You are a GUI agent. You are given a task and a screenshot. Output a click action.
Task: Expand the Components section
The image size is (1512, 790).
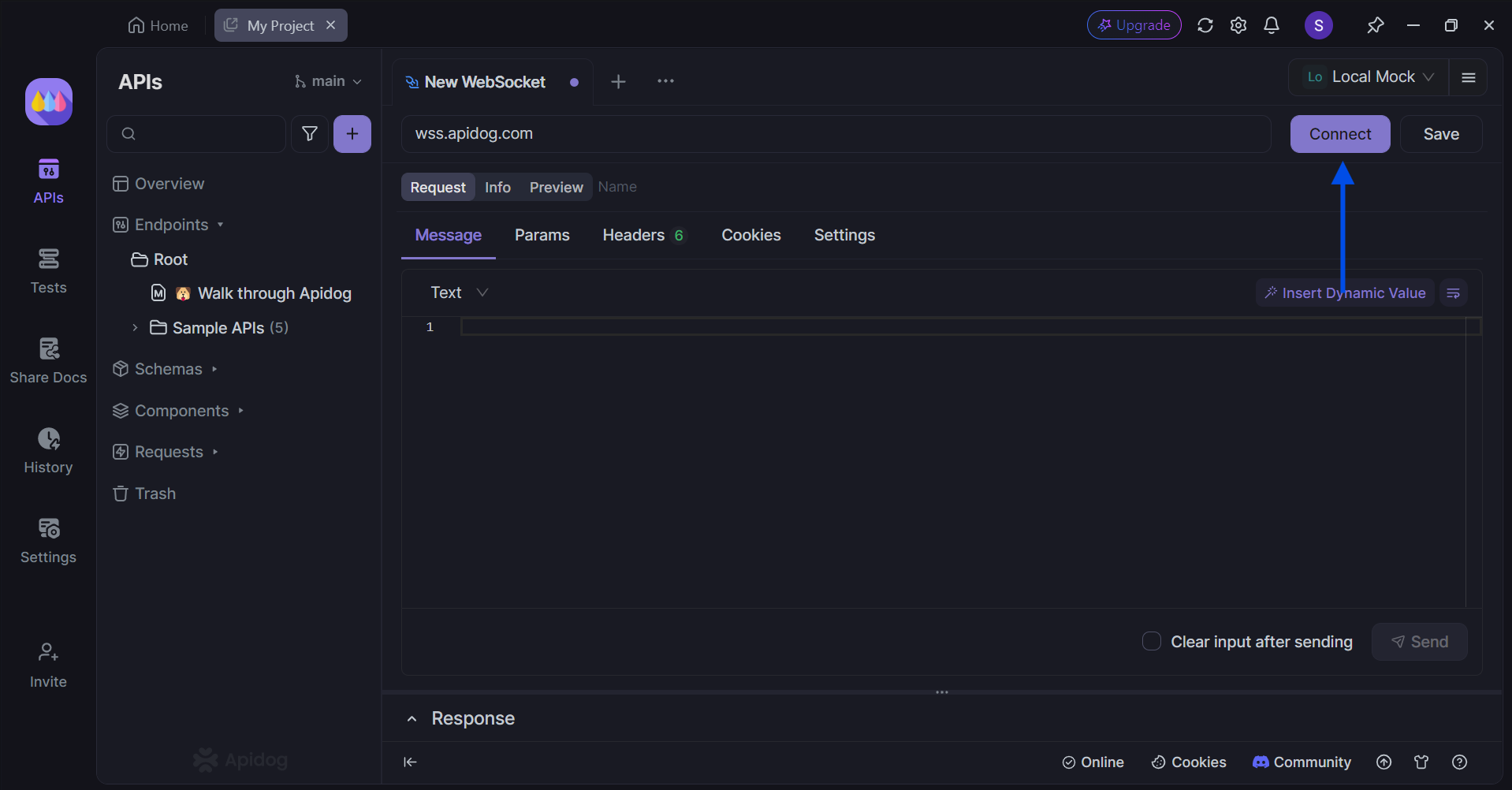[x=240, y=411]
